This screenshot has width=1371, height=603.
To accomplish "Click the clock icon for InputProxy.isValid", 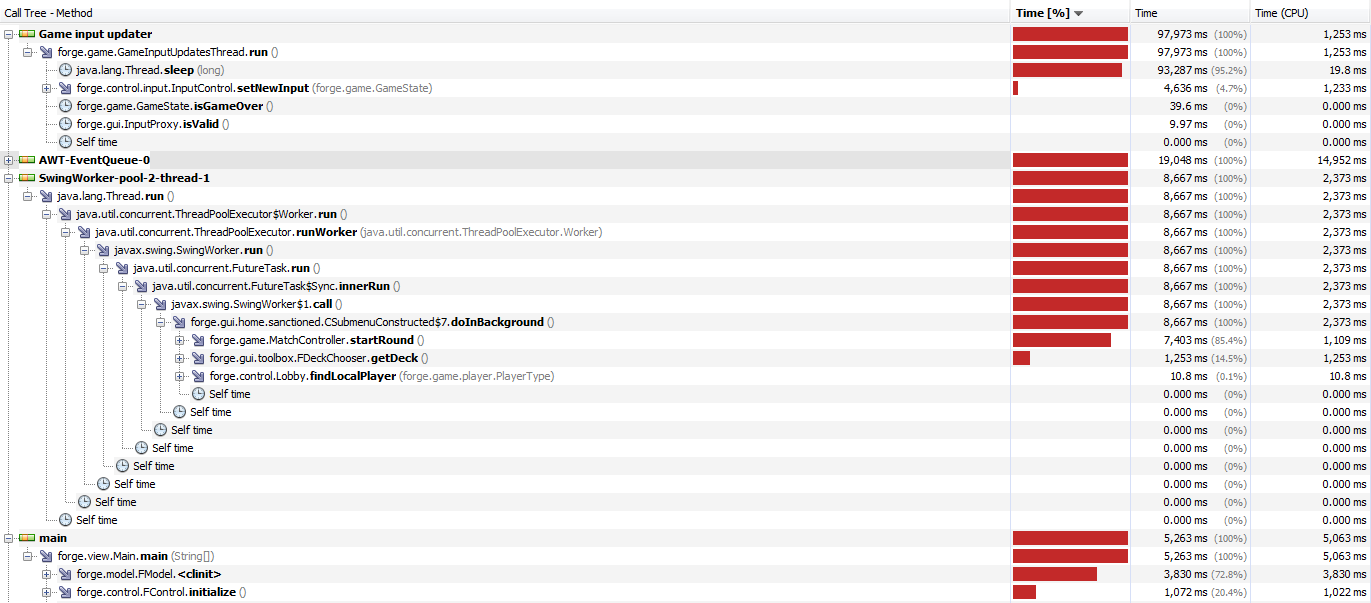I will tap(65, 124).
